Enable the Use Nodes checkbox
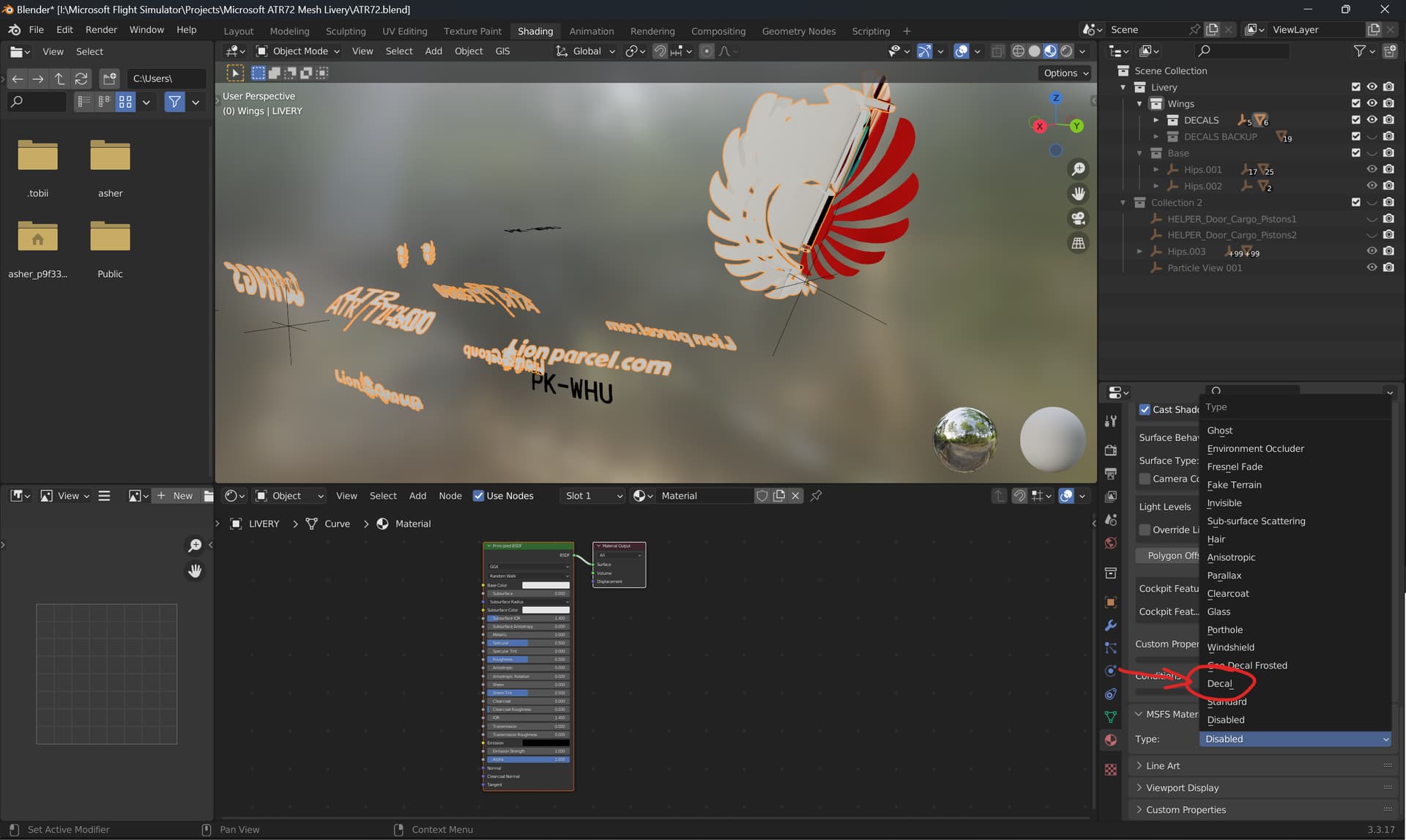This screenshot has height=840, width=1406. (x=478, y=495)
